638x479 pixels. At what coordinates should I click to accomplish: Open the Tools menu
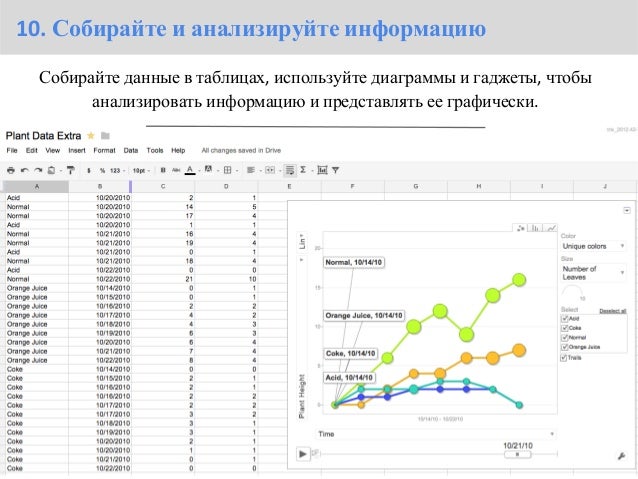pos(155,150)
